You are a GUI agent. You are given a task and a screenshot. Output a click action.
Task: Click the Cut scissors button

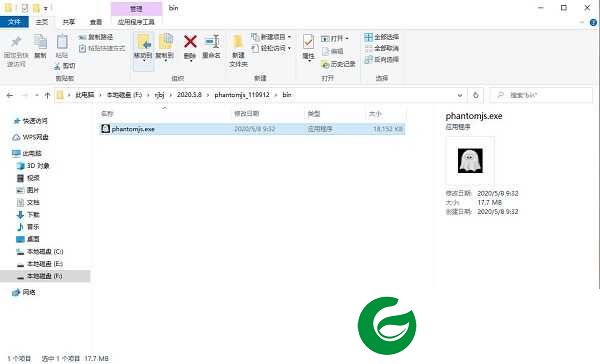pos(65,66)
